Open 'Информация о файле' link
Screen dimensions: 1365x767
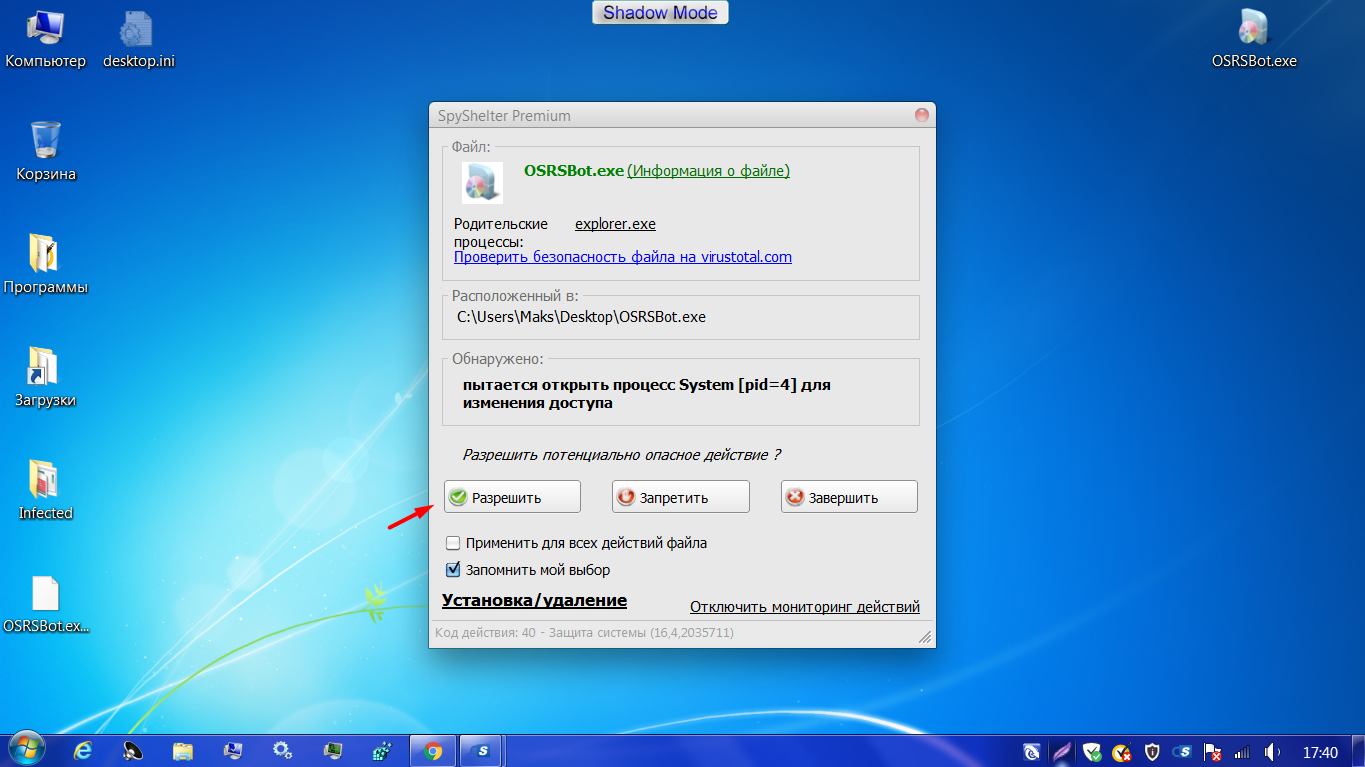(708, 171)
